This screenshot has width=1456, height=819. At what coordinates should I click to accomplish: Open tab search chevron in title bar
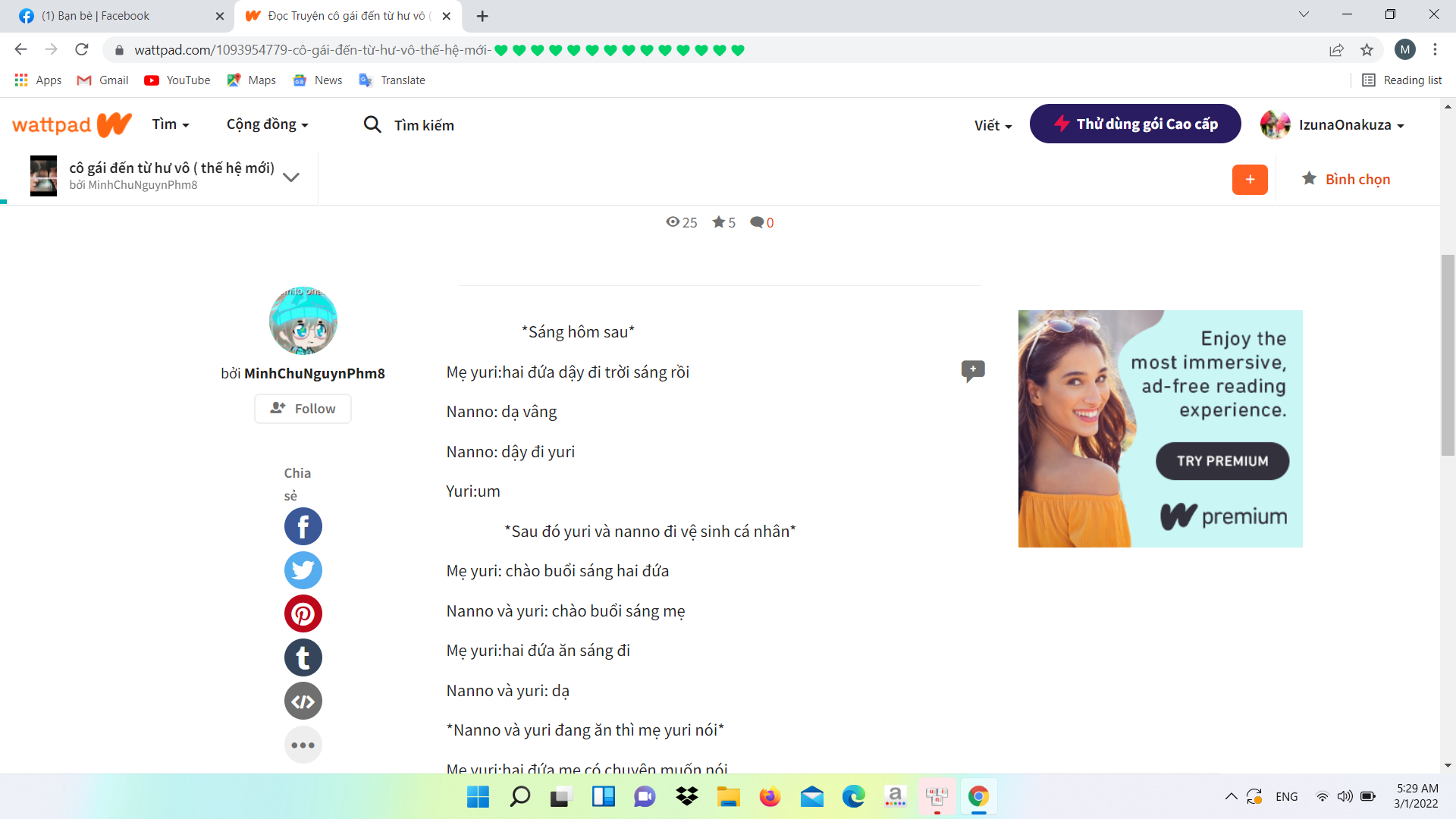point(1304,14)
